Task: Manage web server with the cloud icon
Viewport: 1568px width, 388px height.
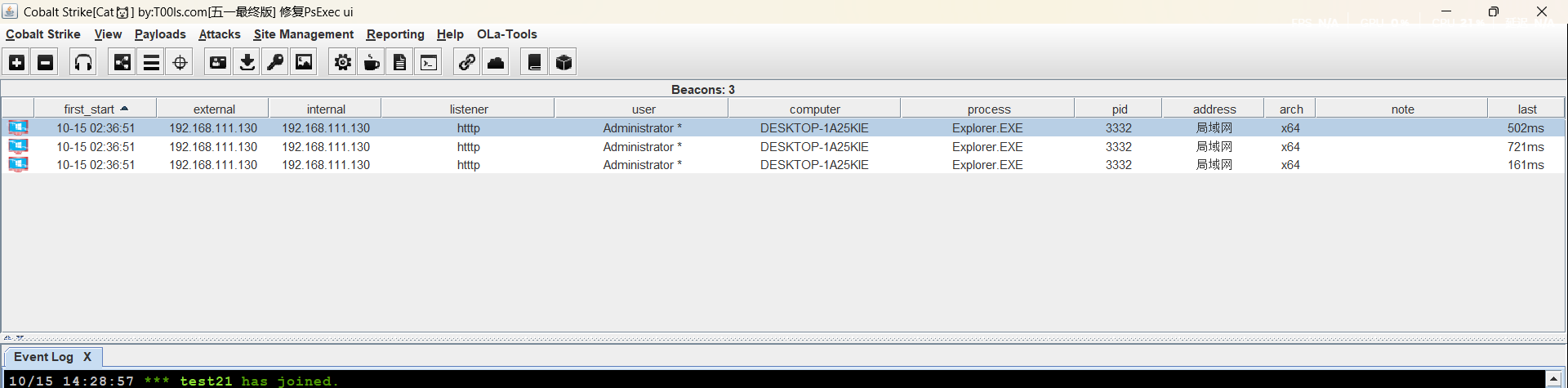Action: (x=496, y=62)
